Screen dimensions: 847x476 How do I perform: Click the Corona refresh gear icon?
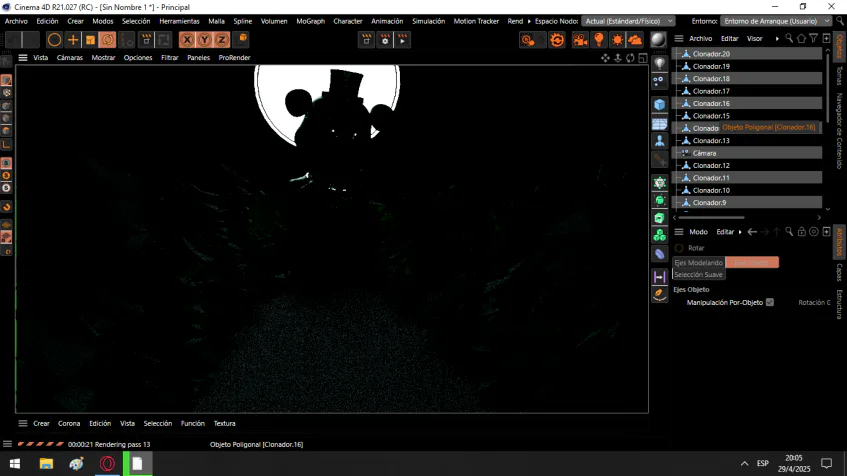point(557,39)
